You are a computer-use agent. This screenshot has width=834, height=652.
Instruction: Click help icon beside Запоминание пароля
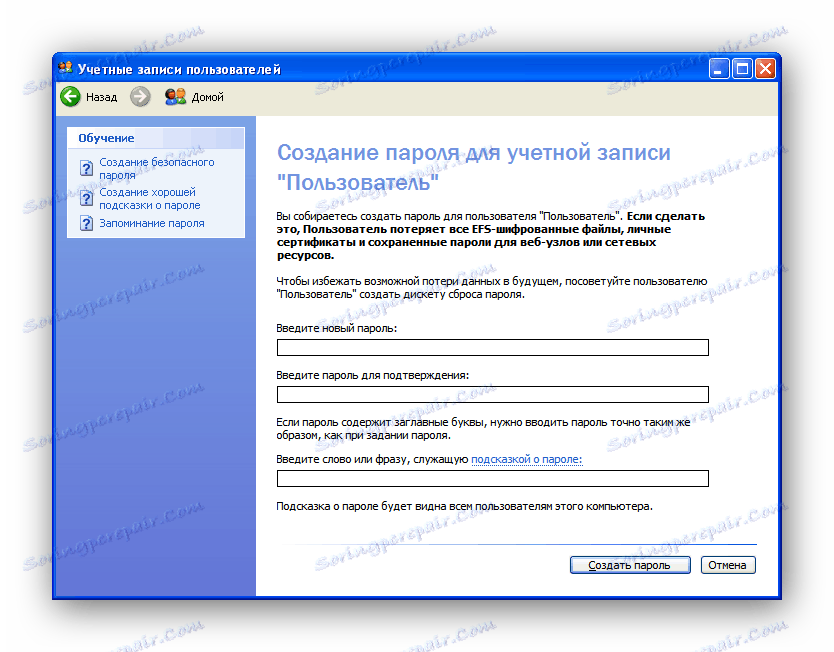coord(86,223)
